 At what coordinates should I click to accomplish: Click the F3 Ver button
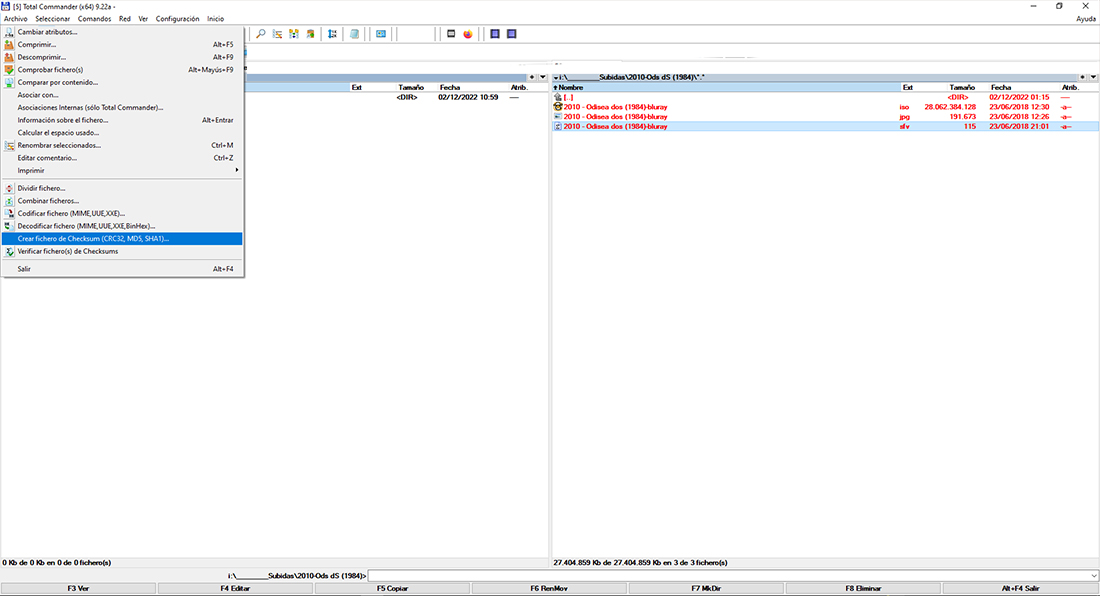78,588
